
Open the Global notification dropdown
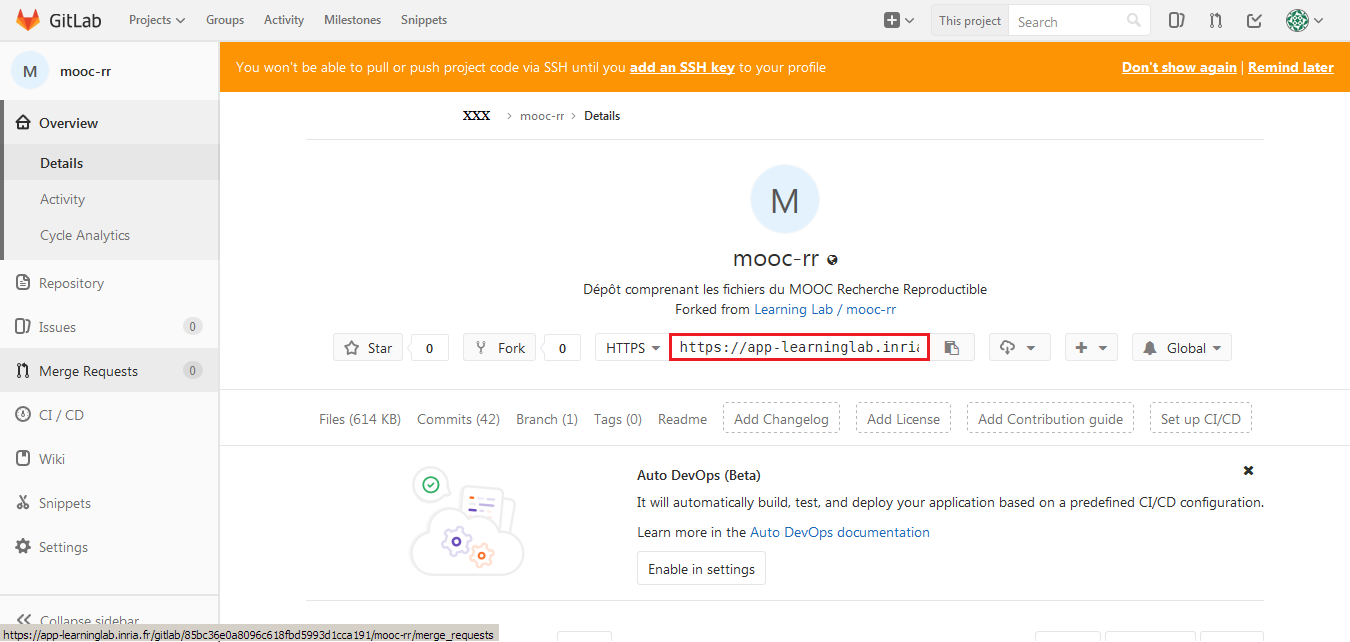1182,348
